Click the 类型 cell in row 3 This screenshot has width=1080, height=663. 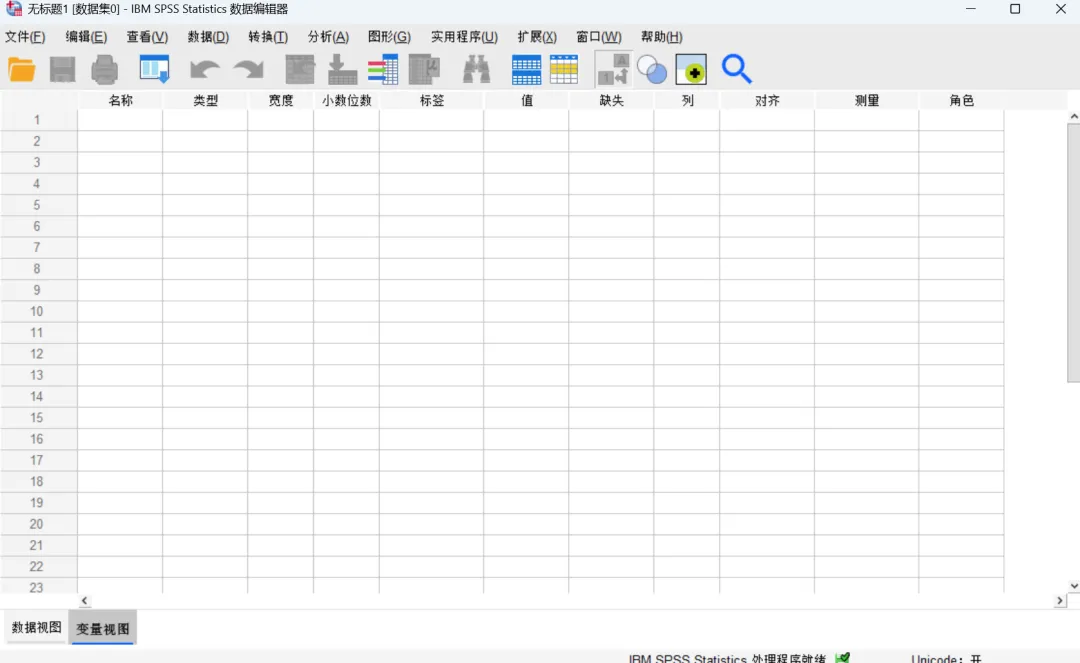coord(205,162)
